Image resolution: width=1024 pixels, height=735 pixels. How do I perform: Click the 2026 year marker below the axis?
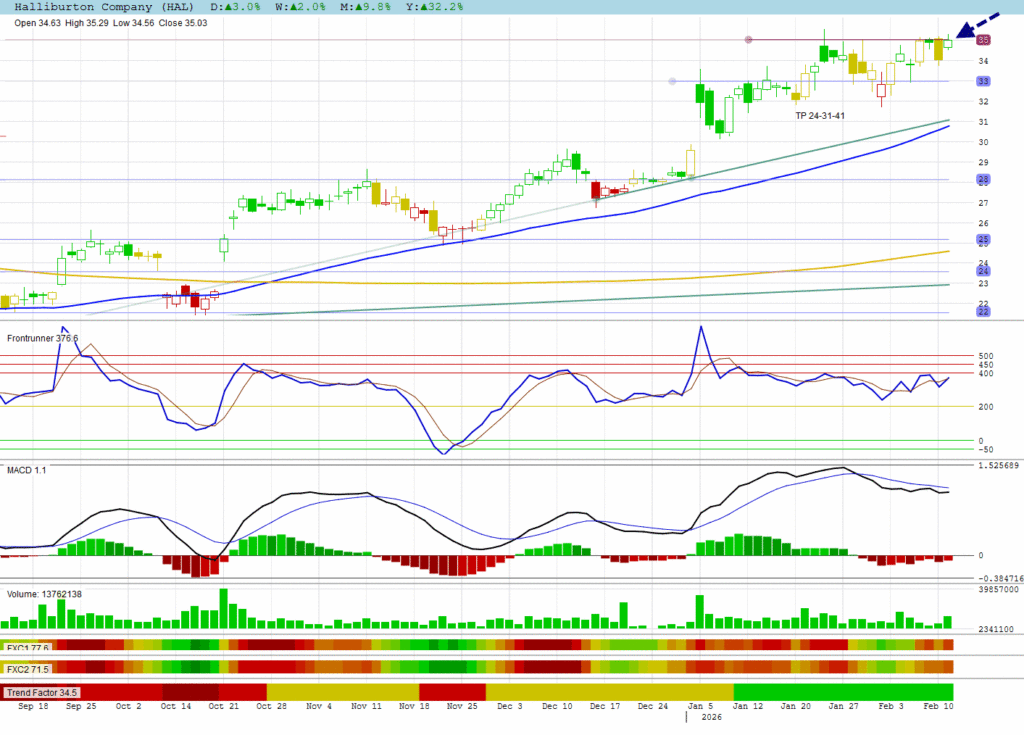pyautogui.click(x=711, y=718)
